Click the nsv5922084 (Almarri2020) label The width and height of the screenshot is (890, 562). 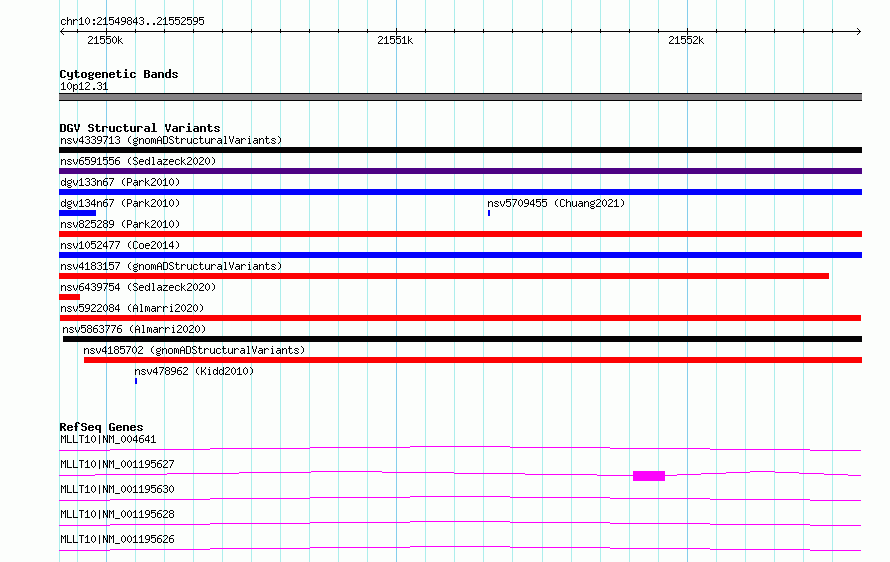[132, 308]
